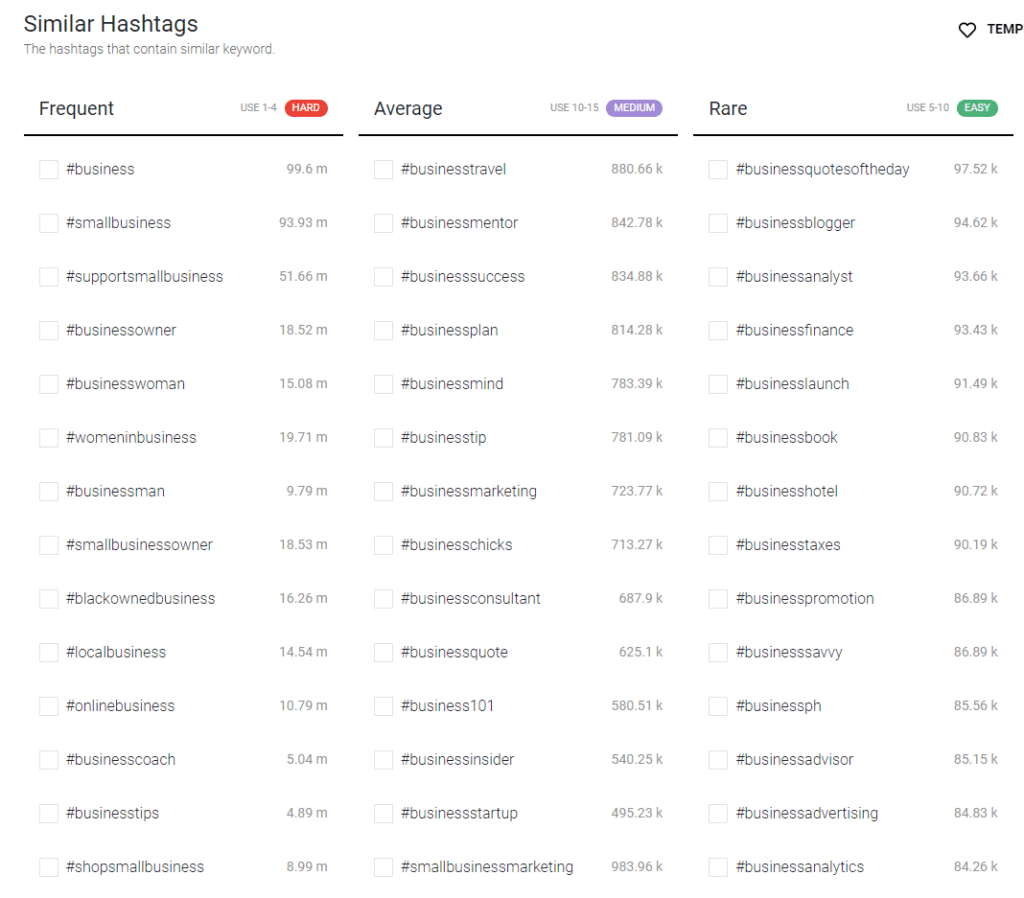Open the TEMP label at top right
The height and width of the screenshot is (898, 1024).
(1004, 30)
